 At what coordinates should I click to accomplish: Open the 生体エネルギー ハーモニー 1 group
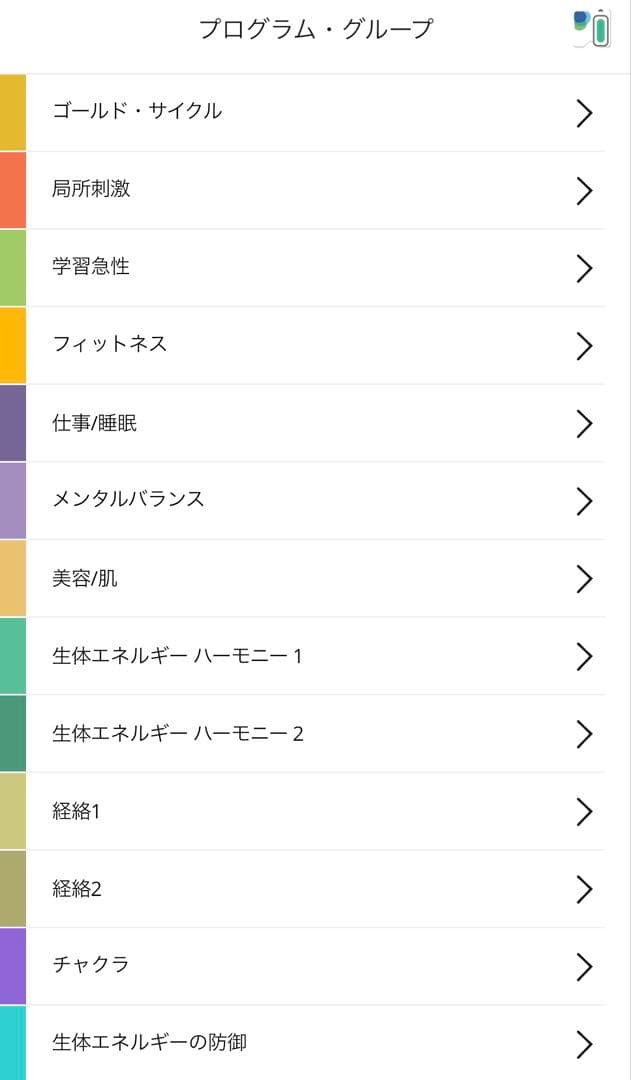click(x=300, y=656)
